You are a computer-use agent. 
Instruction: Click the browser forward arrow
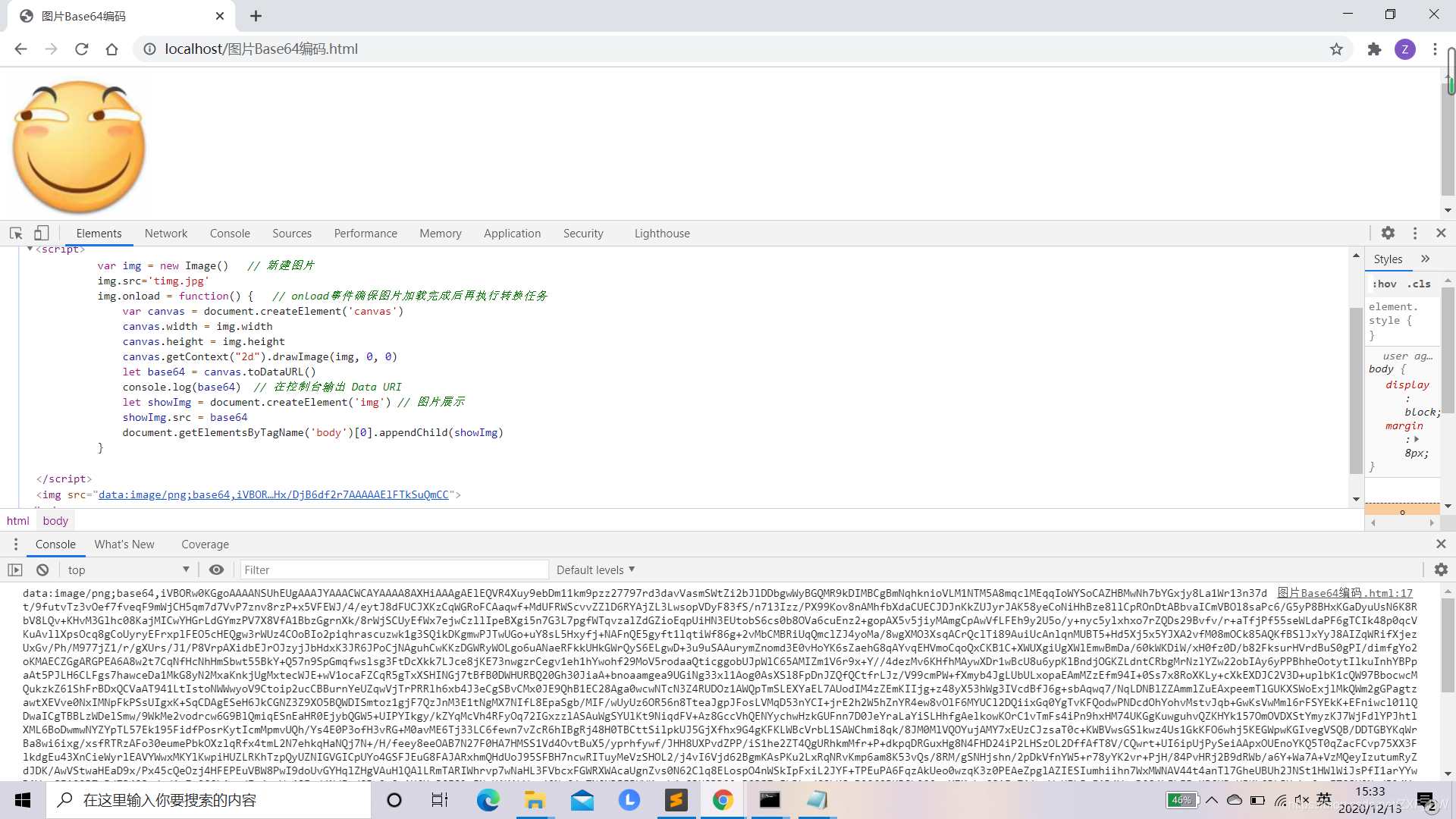(x=51, y=49)
